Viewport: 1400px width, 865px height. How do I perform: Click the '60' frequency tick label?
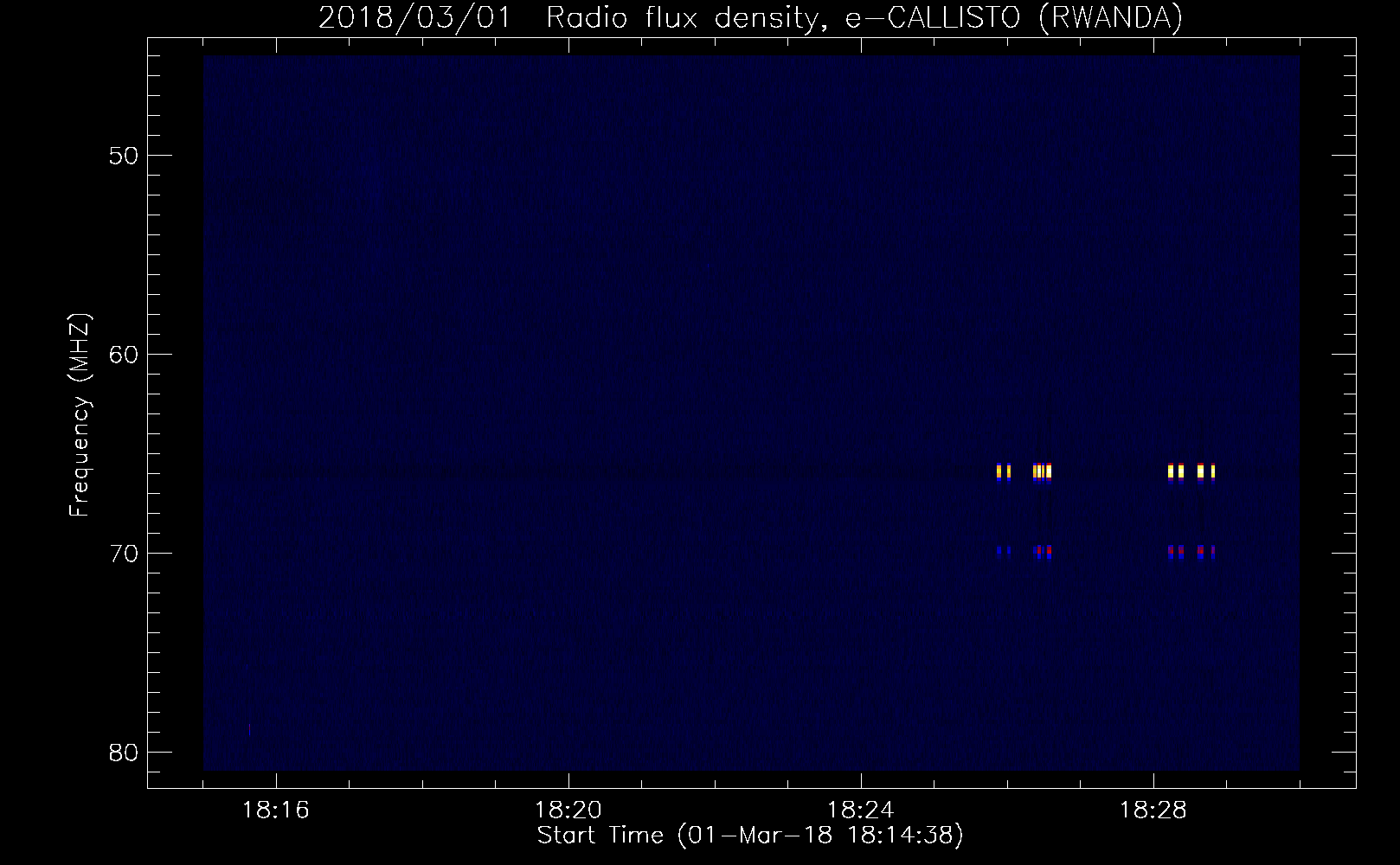(124, 355)
